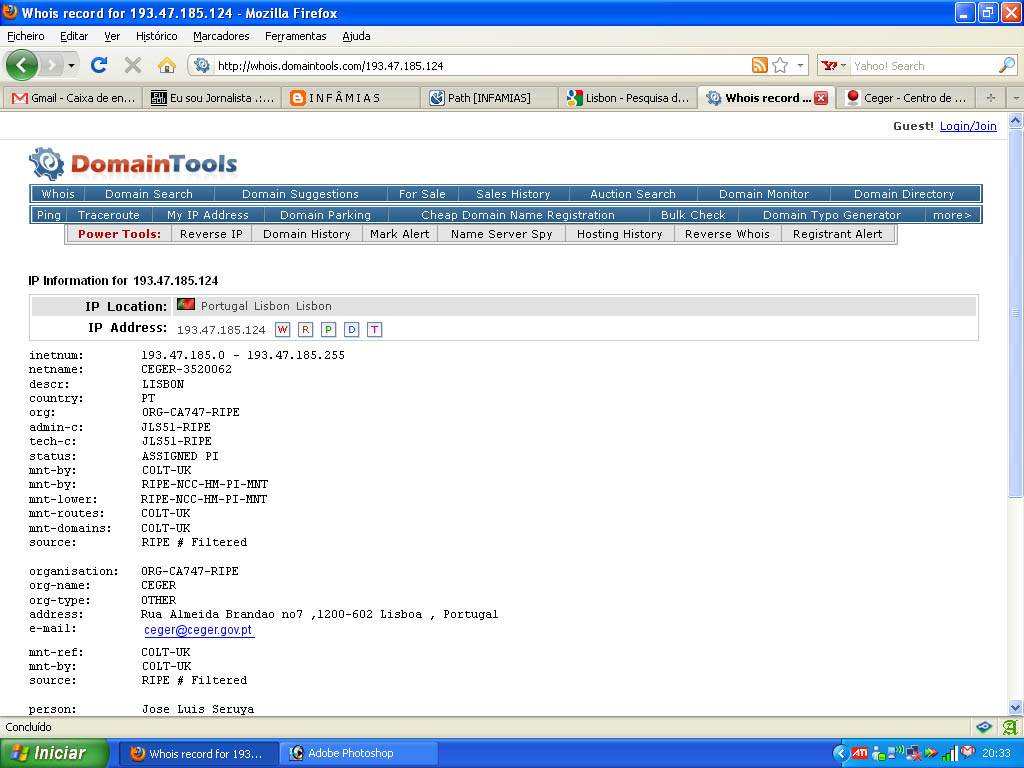Image resolution: width=1024 pixels, height=768 pixels.
Task: Click the Portugal flag icon
Action: pyautogui.click(x=186, y=304)
